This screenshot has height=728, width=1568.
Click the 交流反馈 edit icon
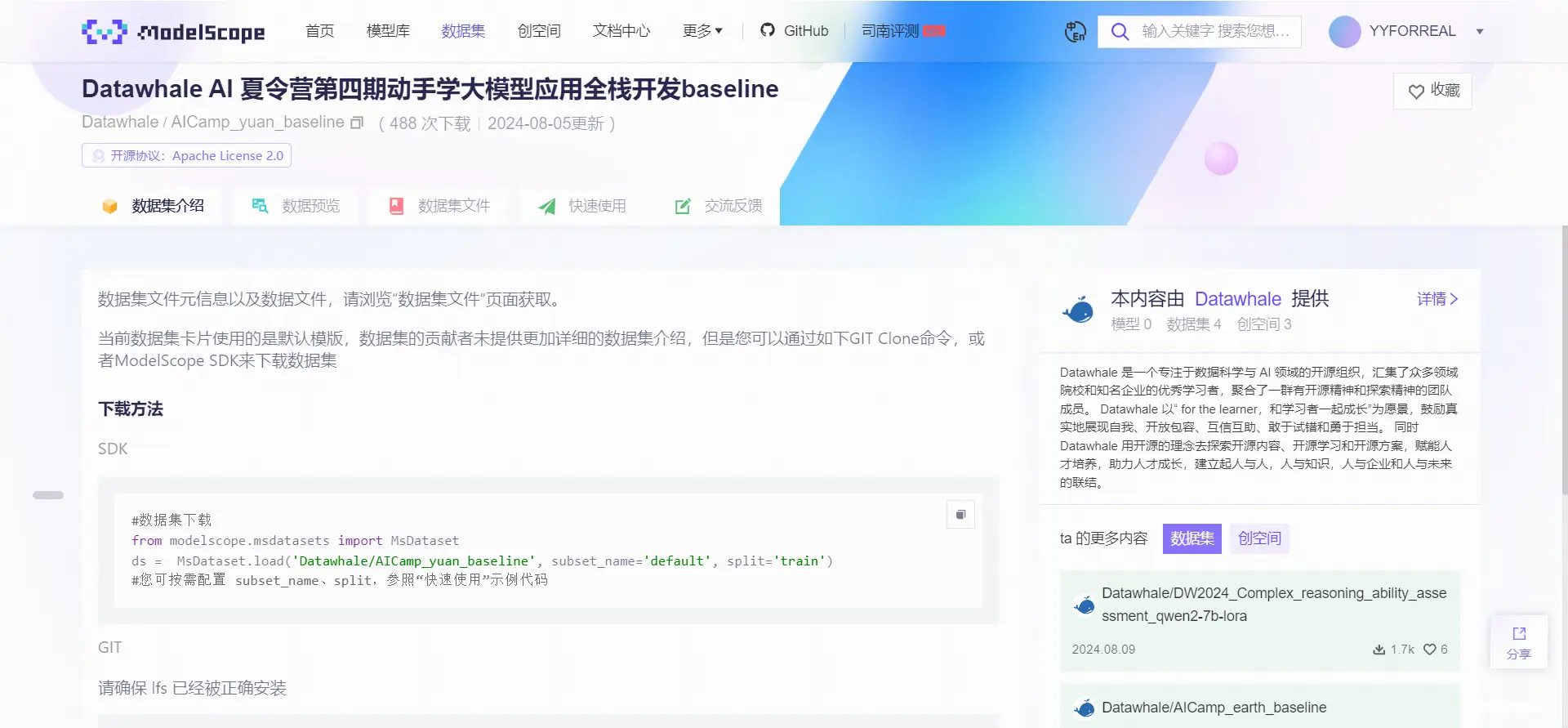683,206
